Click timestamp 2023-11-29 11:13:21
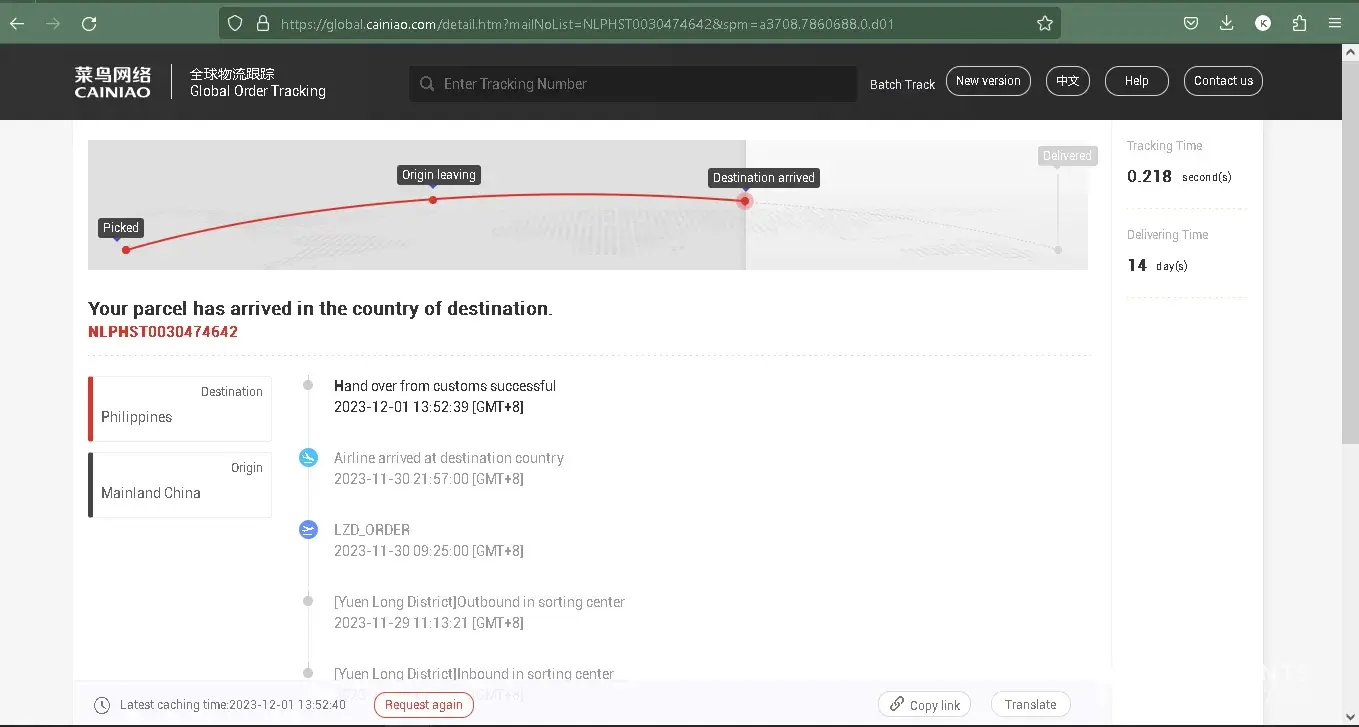 [x=429, y=623]
